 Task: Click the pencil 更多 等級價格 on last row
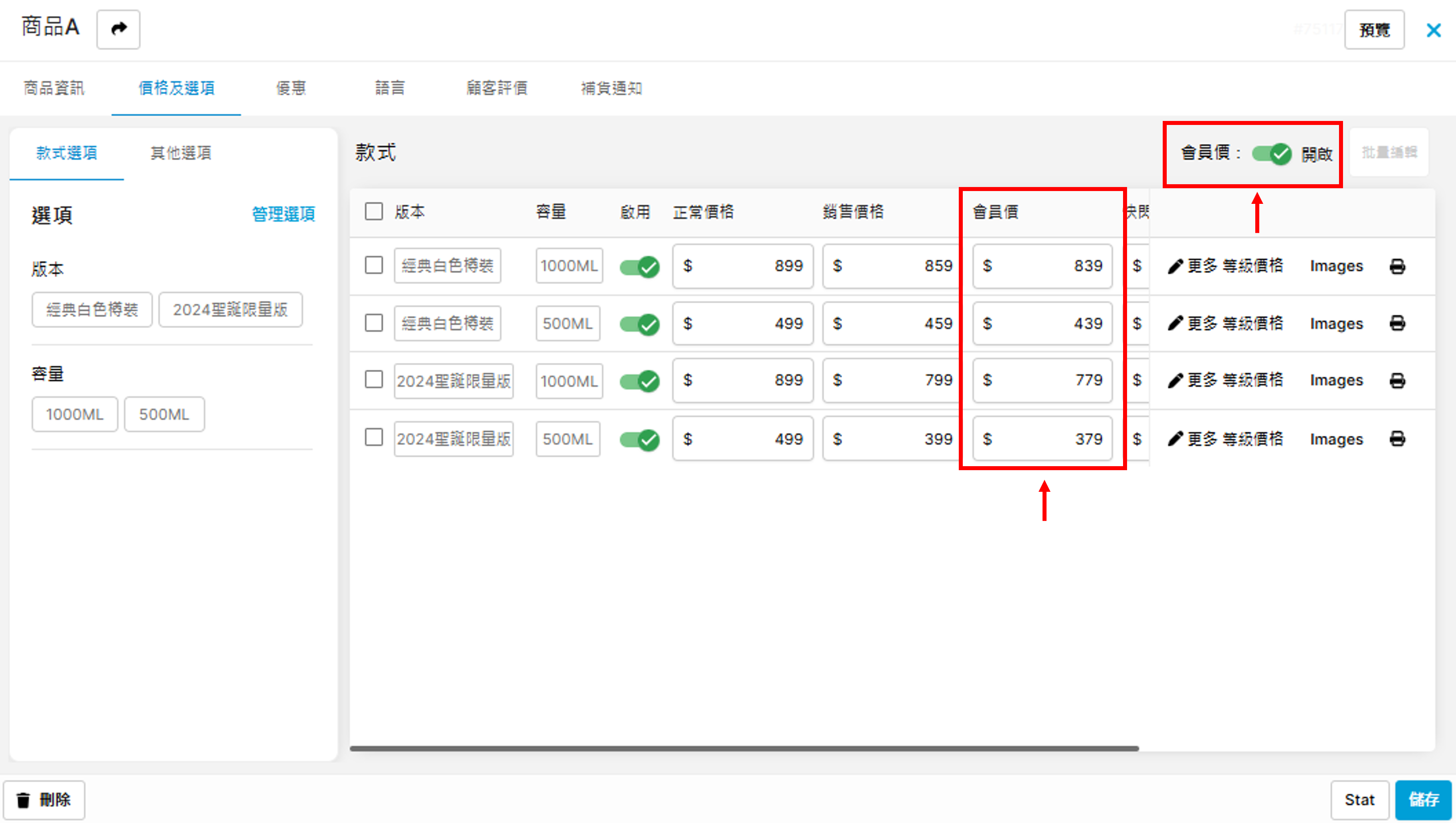pyautogui.click(x=1225, y=439)
